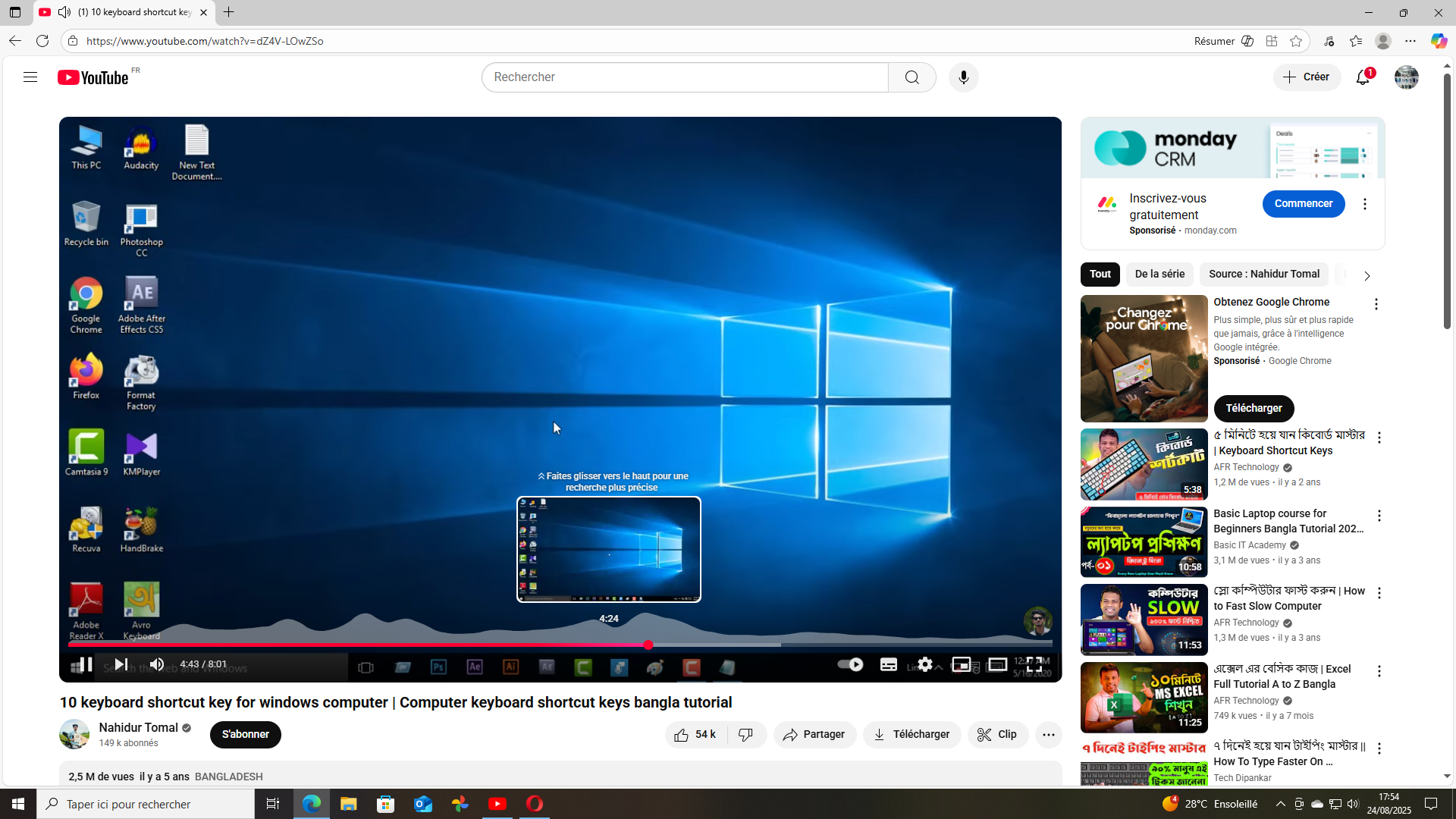Toggle subtitles in the player

pos(888,665)
